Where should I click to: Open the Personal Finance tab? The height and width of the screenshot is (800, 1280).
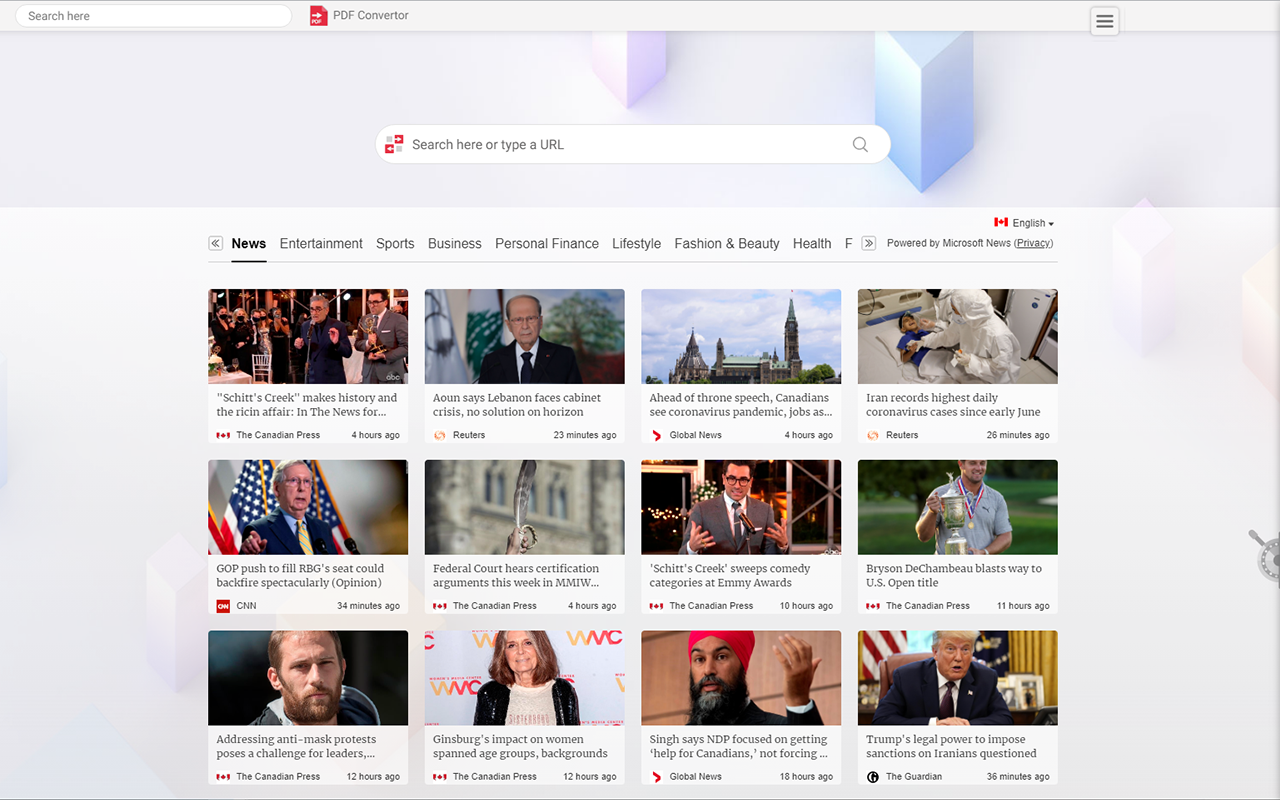pos(547,244)
